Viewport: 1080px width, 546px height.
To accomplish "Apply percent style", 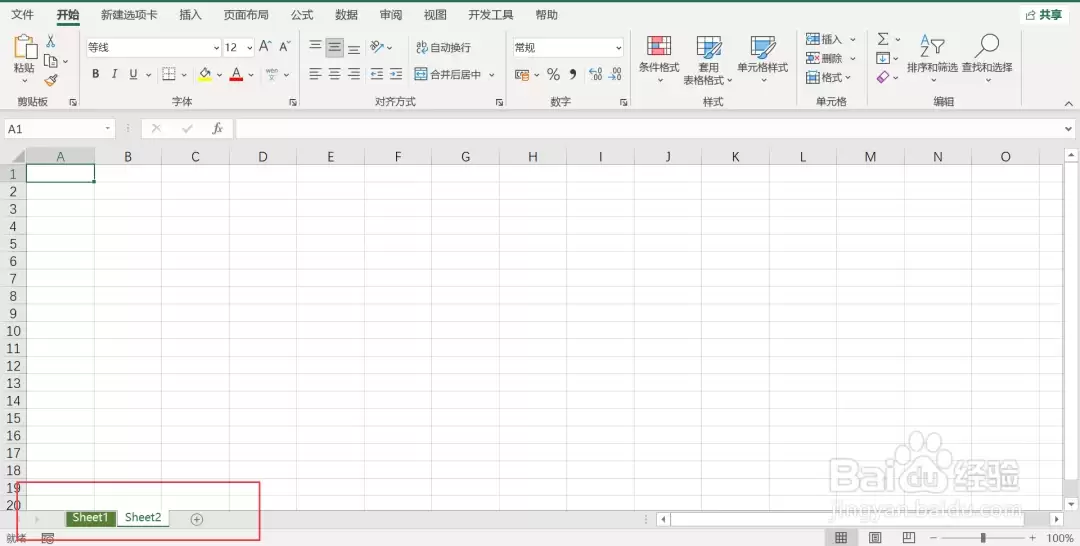I will click(x=553, y=74).
